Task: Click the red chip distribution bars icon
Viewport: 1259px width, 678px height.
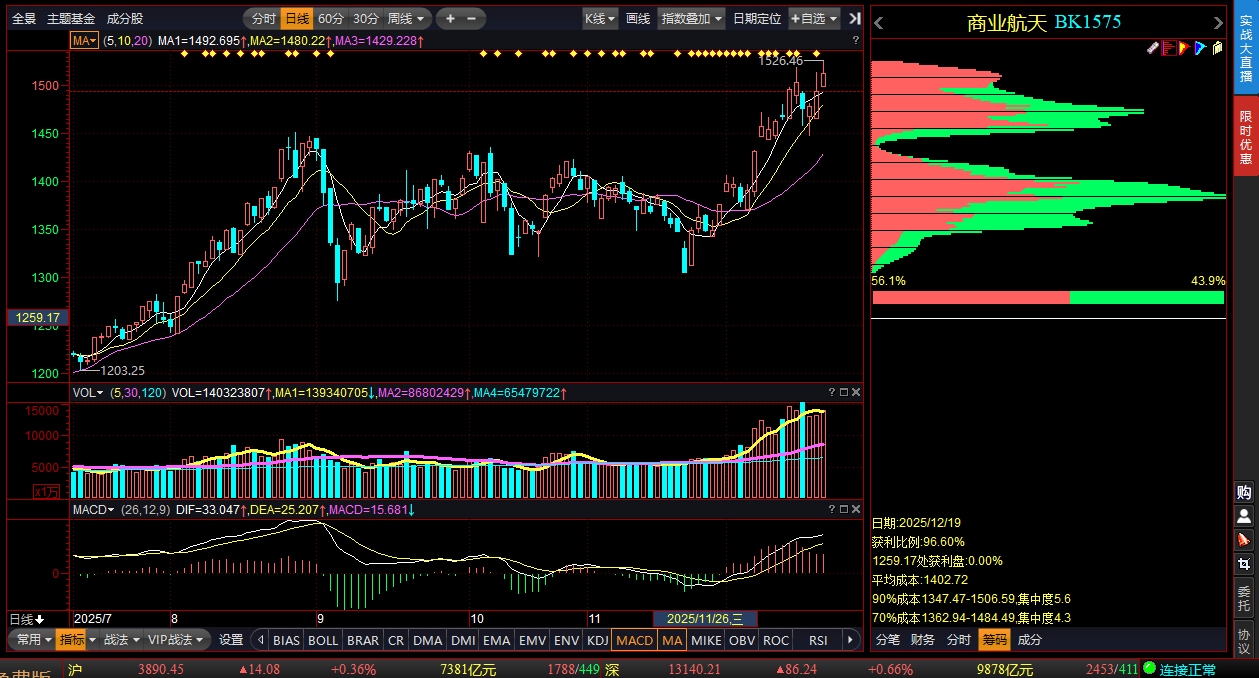Action: (x=1168, y=47)
